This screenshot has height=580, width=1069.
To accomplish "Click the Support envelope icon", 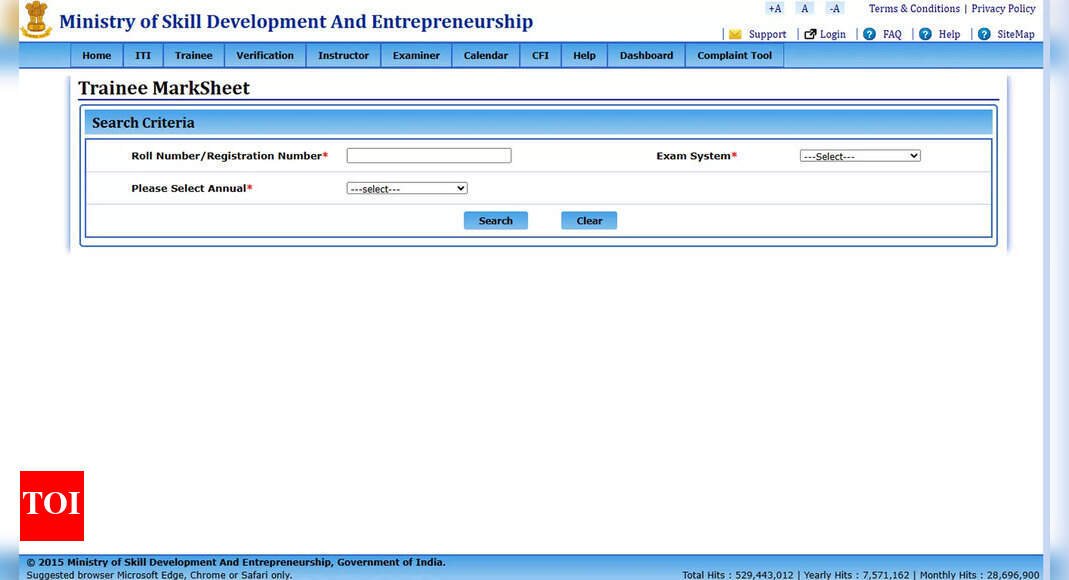I will tap(735, 34).
